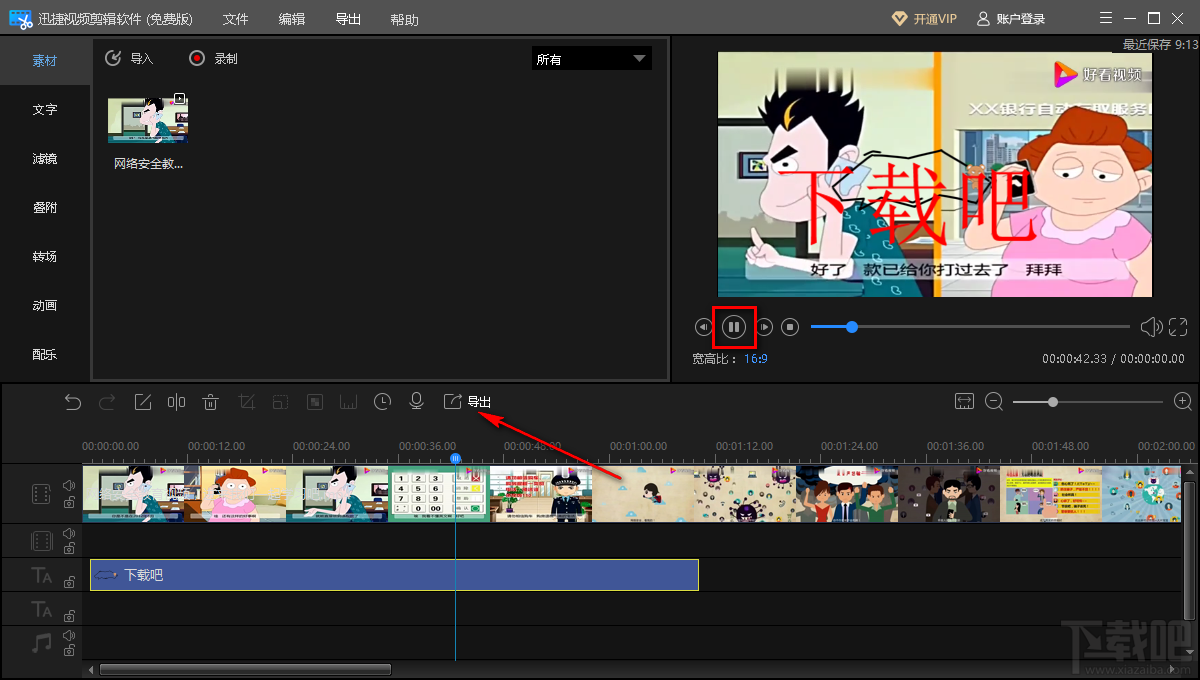Lock the second video track
The width and height of the screenshot is (1200, 680).
tap(69, 549)
